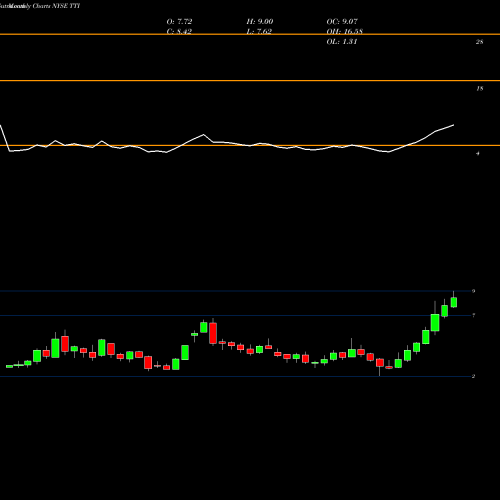The width and height of the screenshot is (500, 500).
Task: Click the 18 axis label
Action: pyautogui.click(x=479, y=88)
